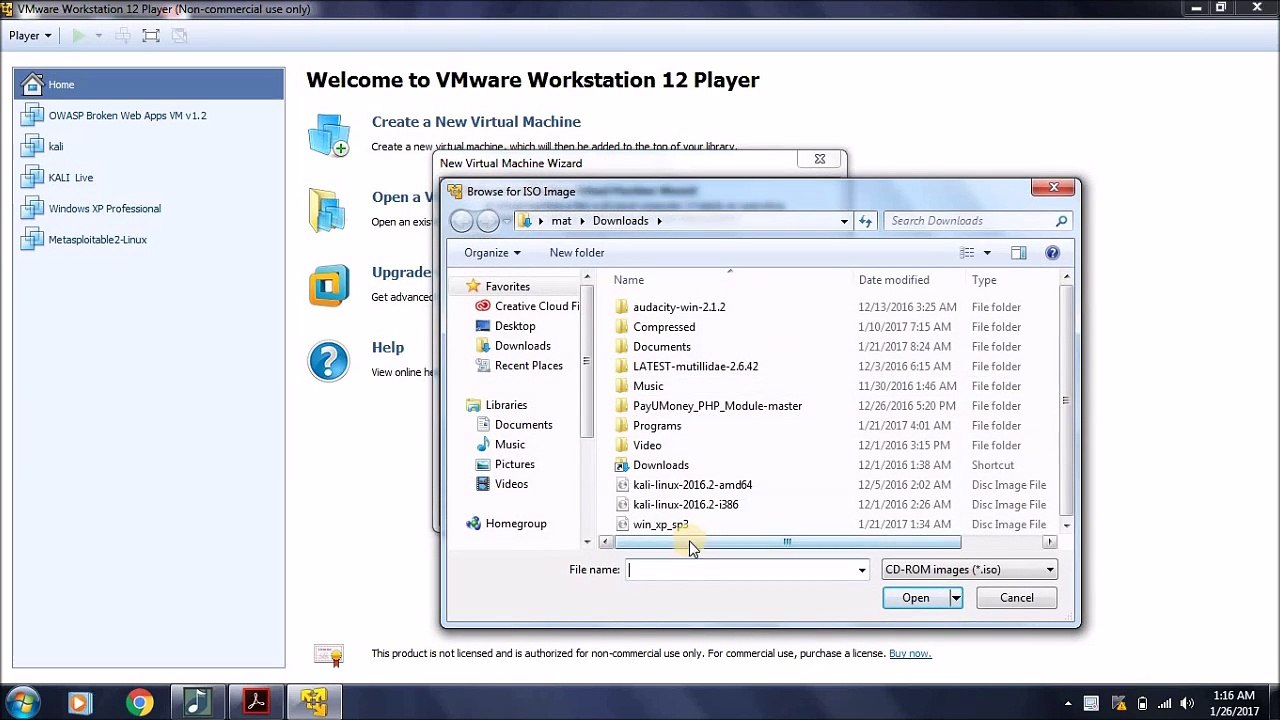Select Home in the VMware library

[x=149, y=84]
